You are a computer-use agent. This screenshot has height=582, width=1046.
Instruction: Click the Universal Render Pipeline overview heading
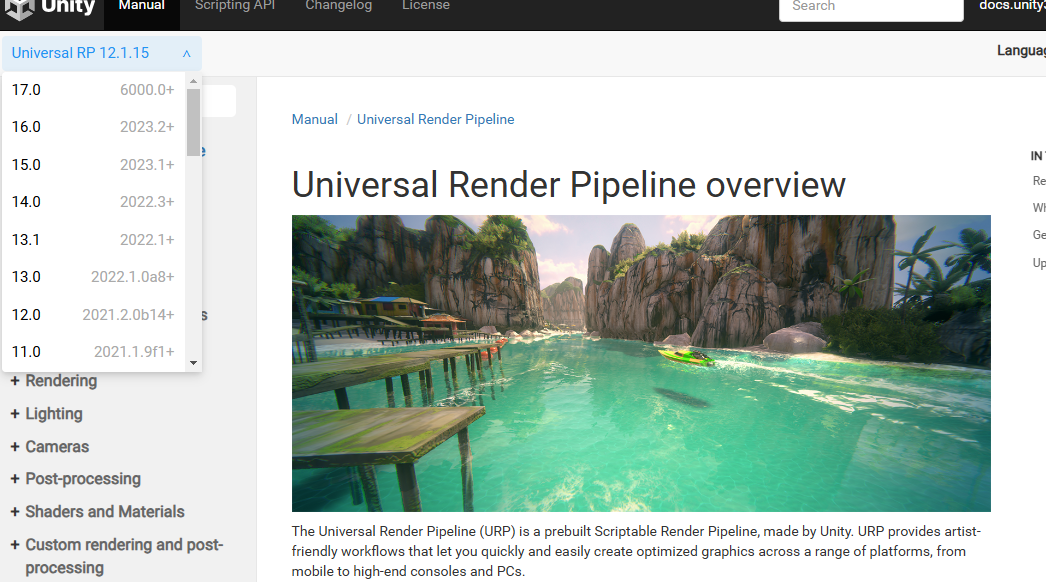pos(568,185)
